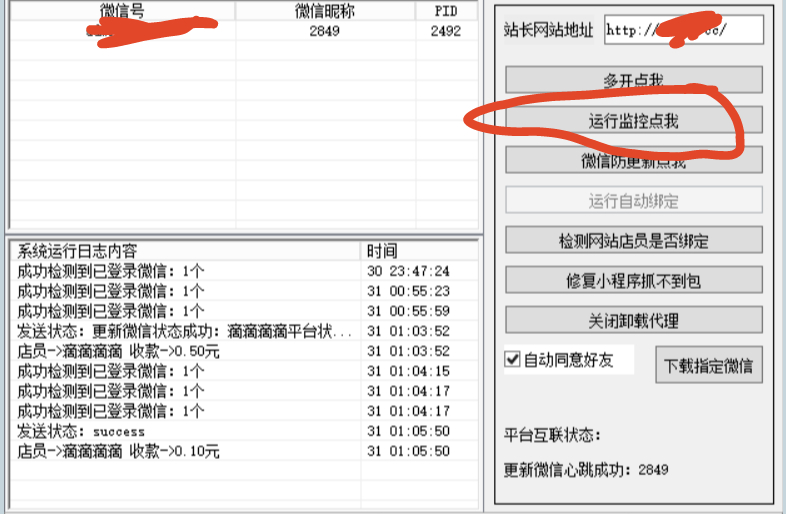Click the 多开点我 button
This screenshot has height=514, width=786.
pos(634,80)
